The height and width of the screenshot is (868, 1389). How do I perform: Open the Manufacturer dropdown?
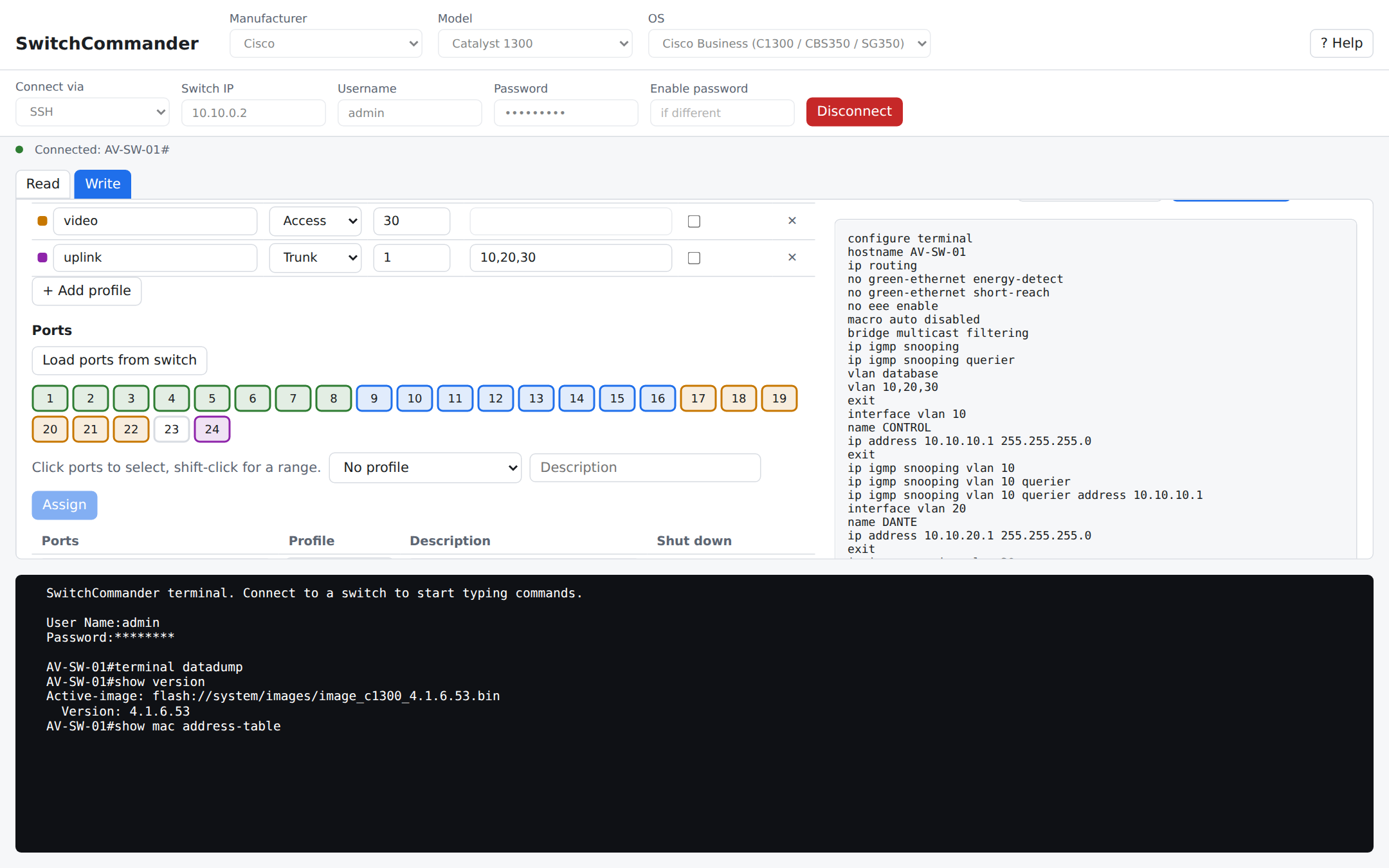326,43
